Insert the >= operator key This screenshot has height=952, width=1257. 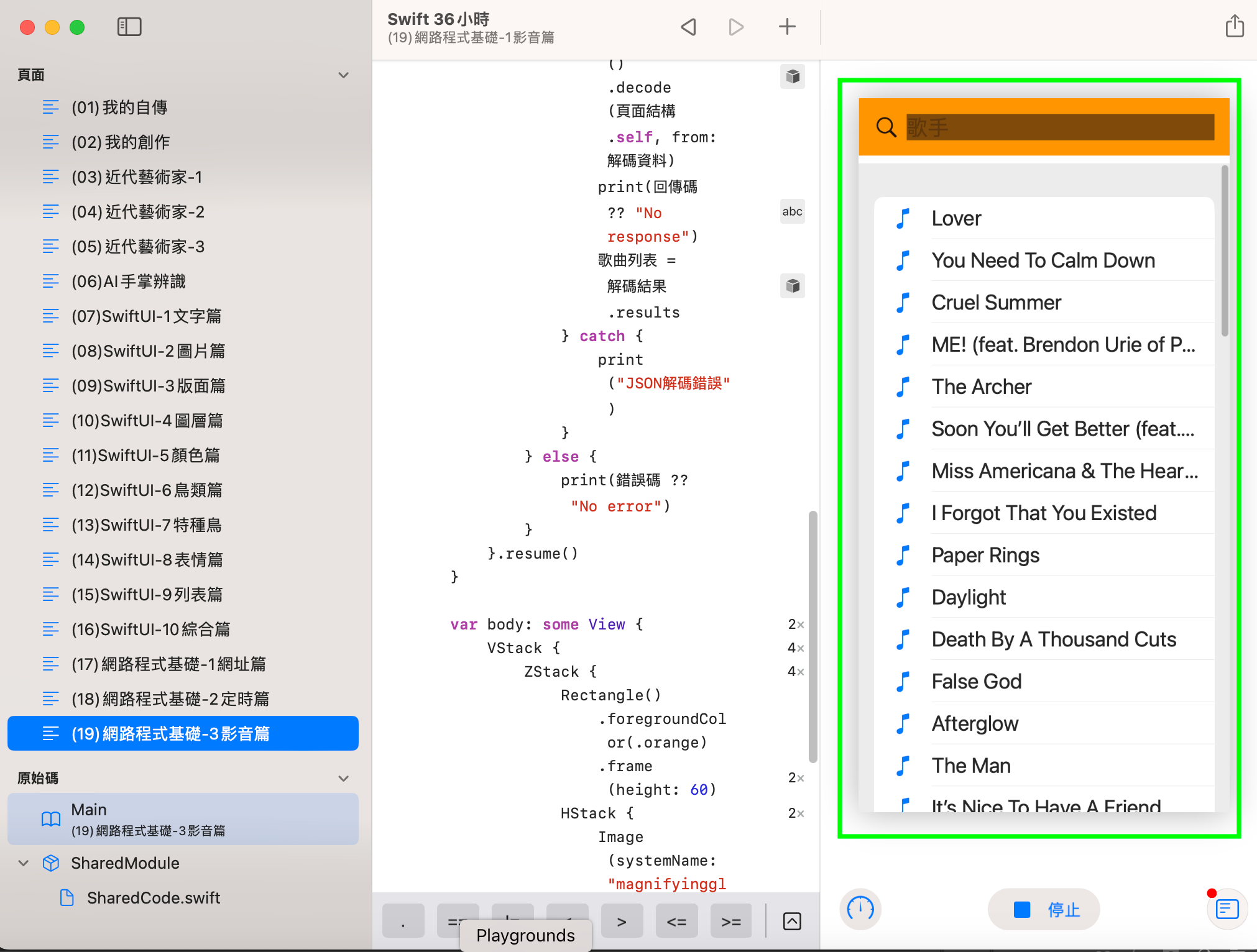[730, 922]
